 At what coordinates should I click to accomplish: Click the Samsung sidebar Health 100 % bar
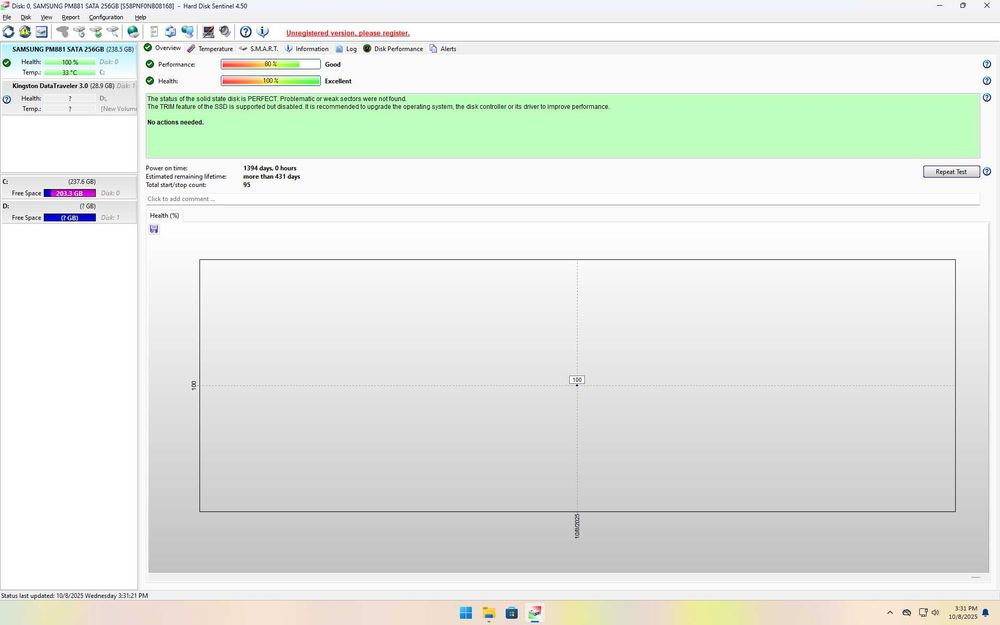[70, 62]
